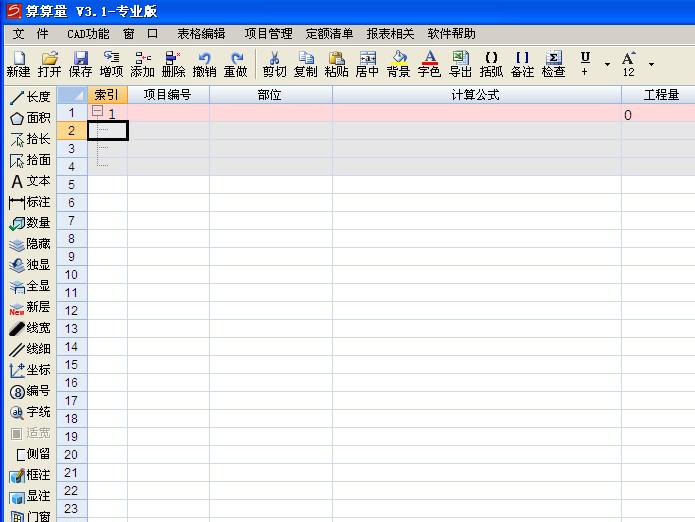Screen dimensions: 695x522
Task: Click the 检查 sigma check icon
Action: [553, 64]
